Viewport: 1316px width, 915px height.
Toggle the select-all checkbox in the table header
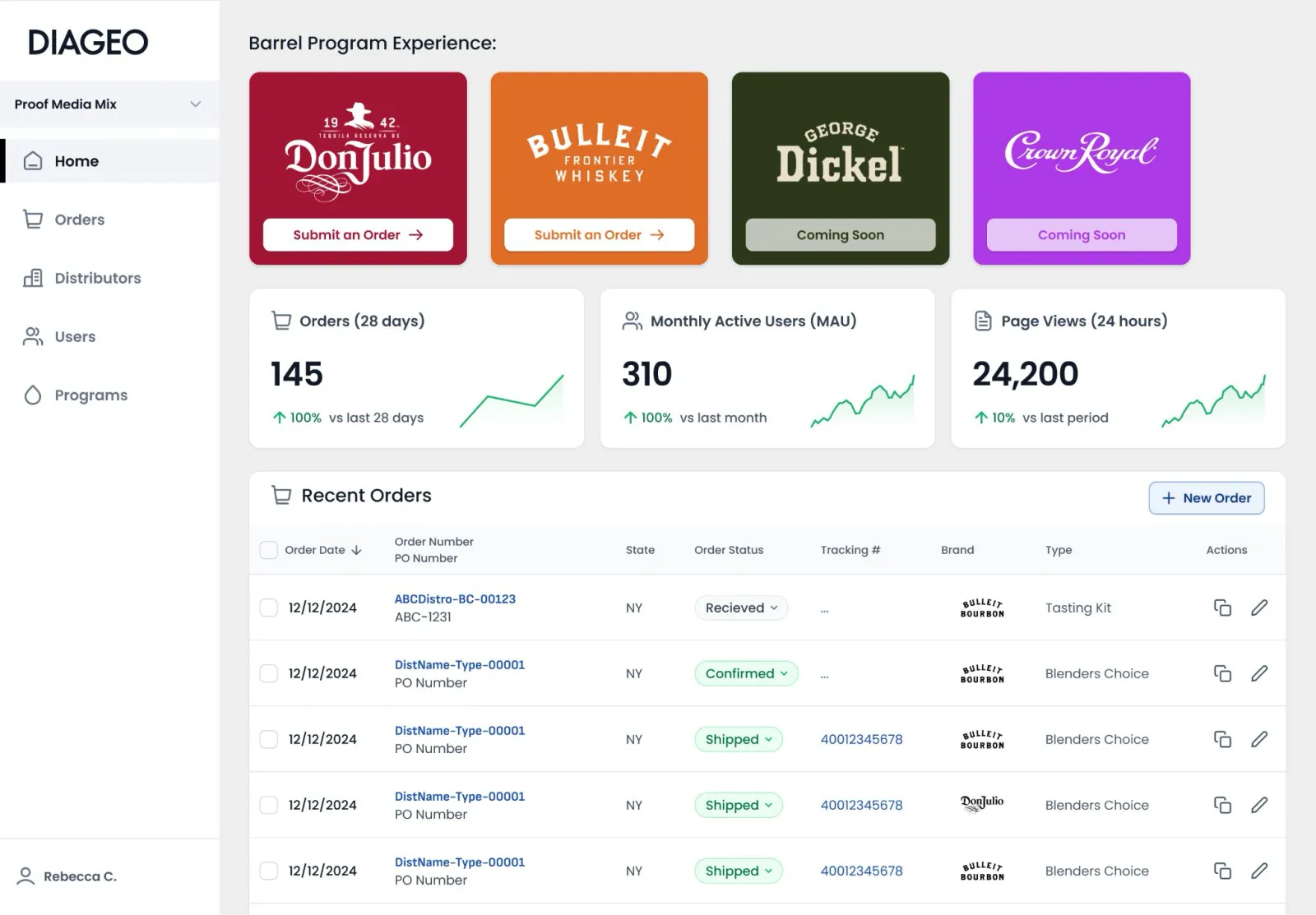coord(269,550)
